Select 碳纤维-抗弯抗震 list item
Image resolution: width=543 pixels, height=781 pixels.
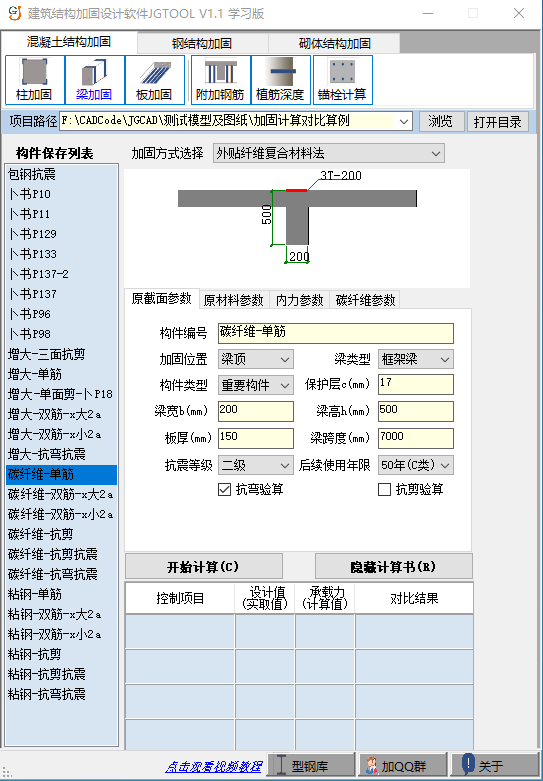tap(61, 574)
